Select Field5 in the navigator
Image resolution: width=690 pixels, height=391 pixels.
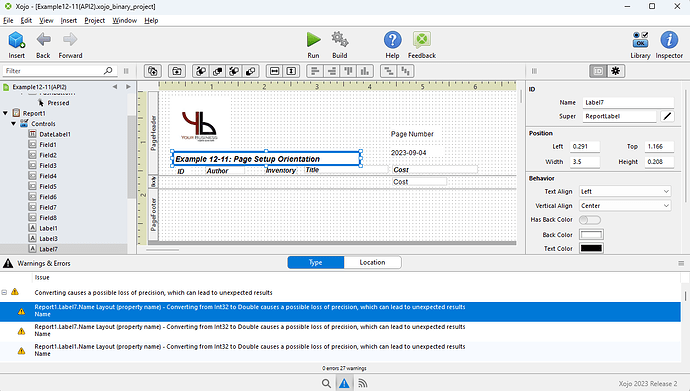48,186
